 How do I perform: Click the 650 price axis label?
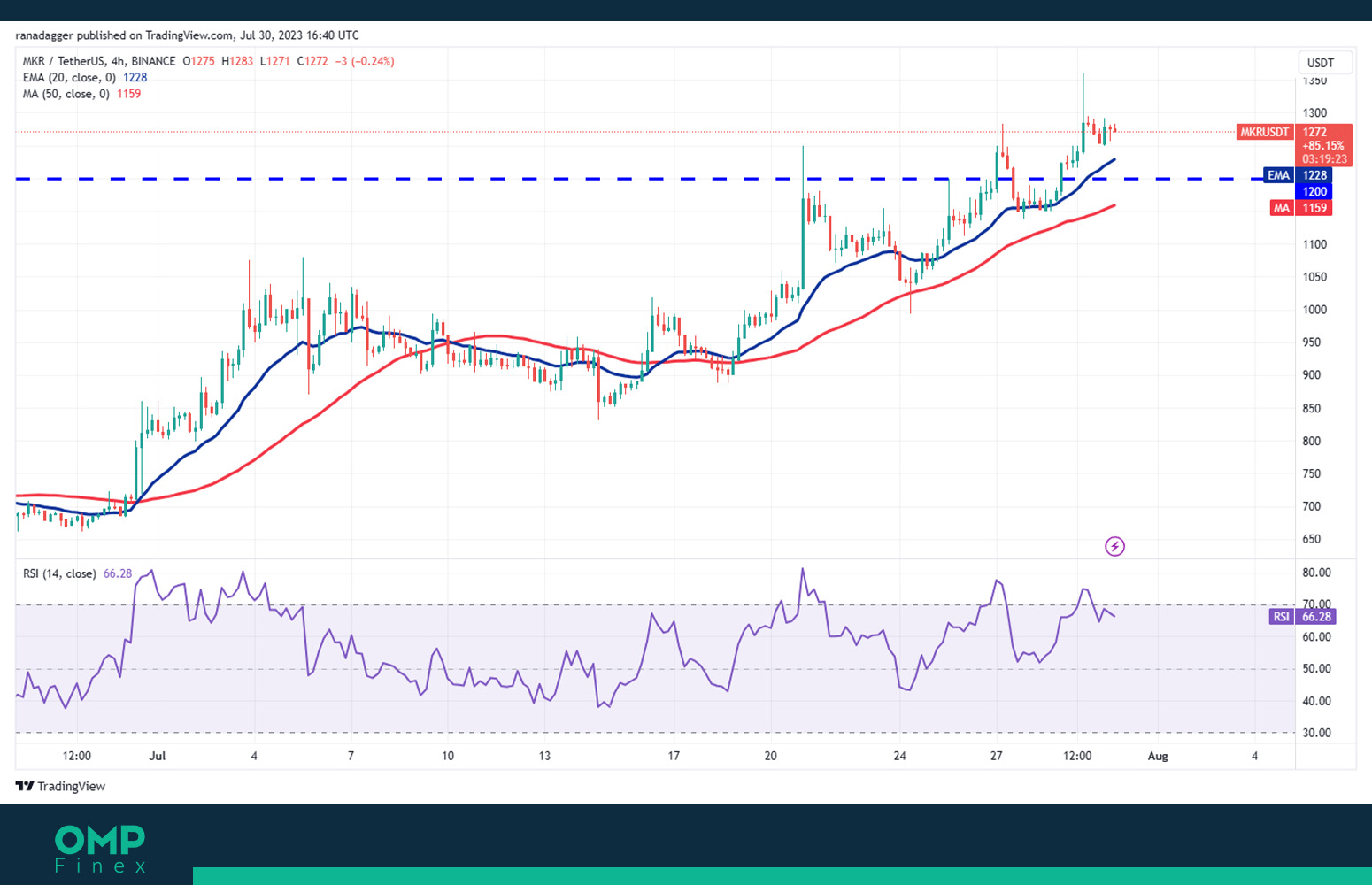tap(1311, 539)
